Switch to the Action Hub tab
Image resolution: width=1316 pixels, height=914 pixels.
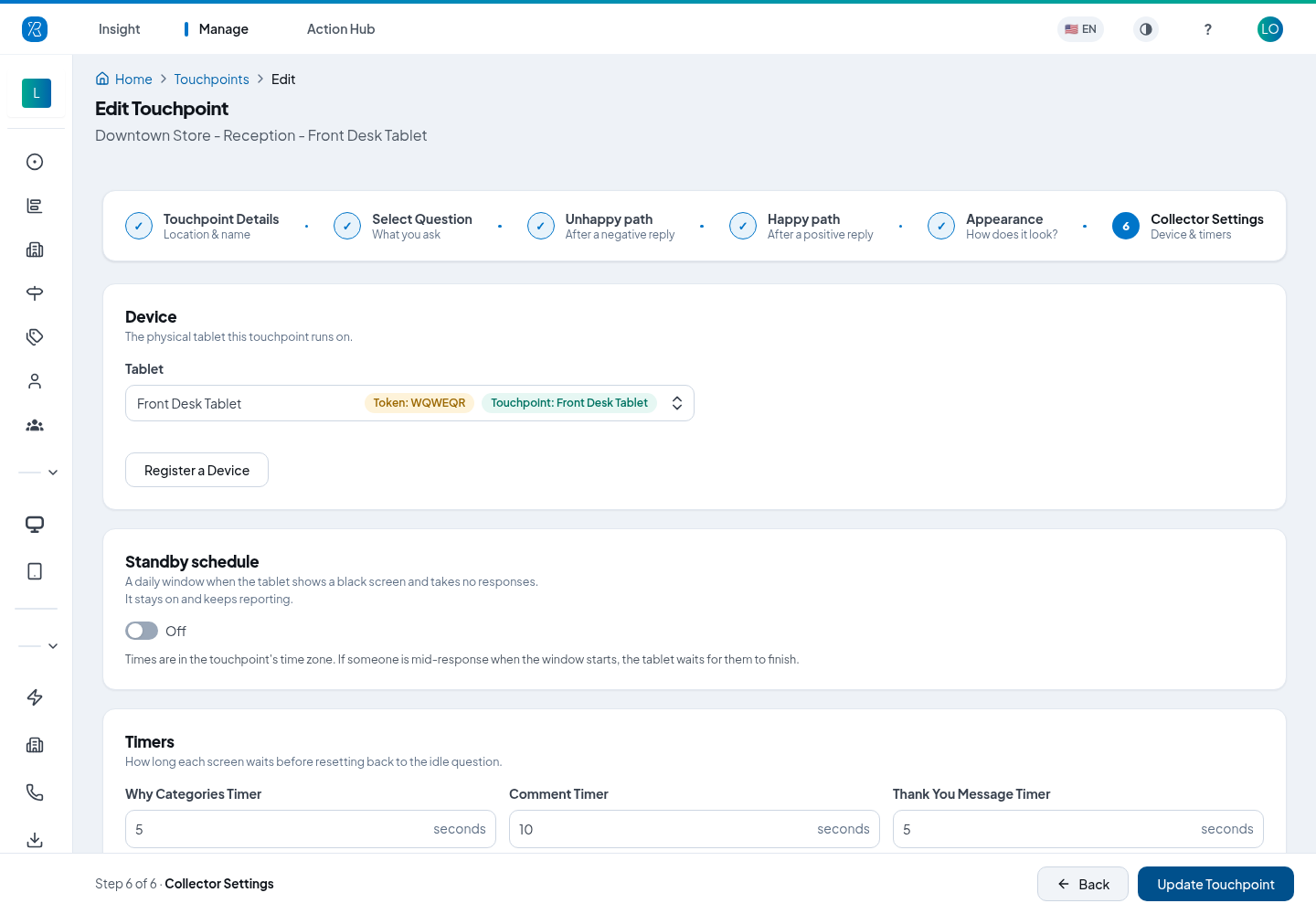(x=341, y=29)
